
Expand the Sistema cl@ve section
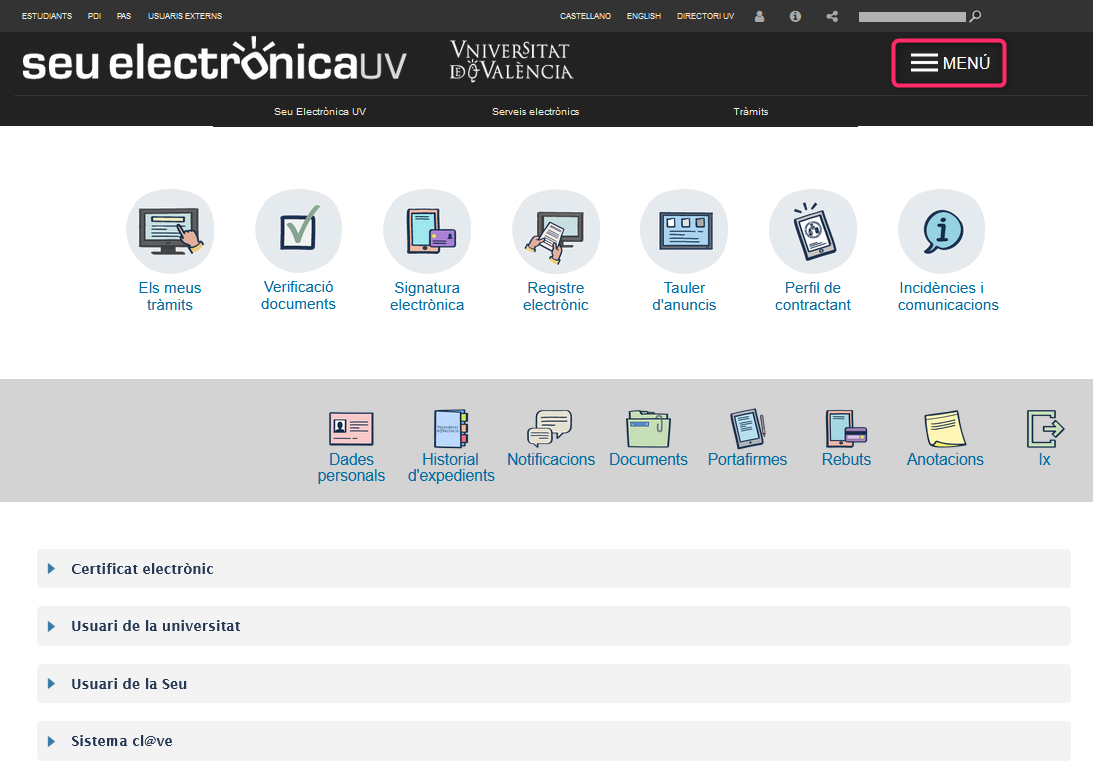pyautogui.click(x=553, y=741)
